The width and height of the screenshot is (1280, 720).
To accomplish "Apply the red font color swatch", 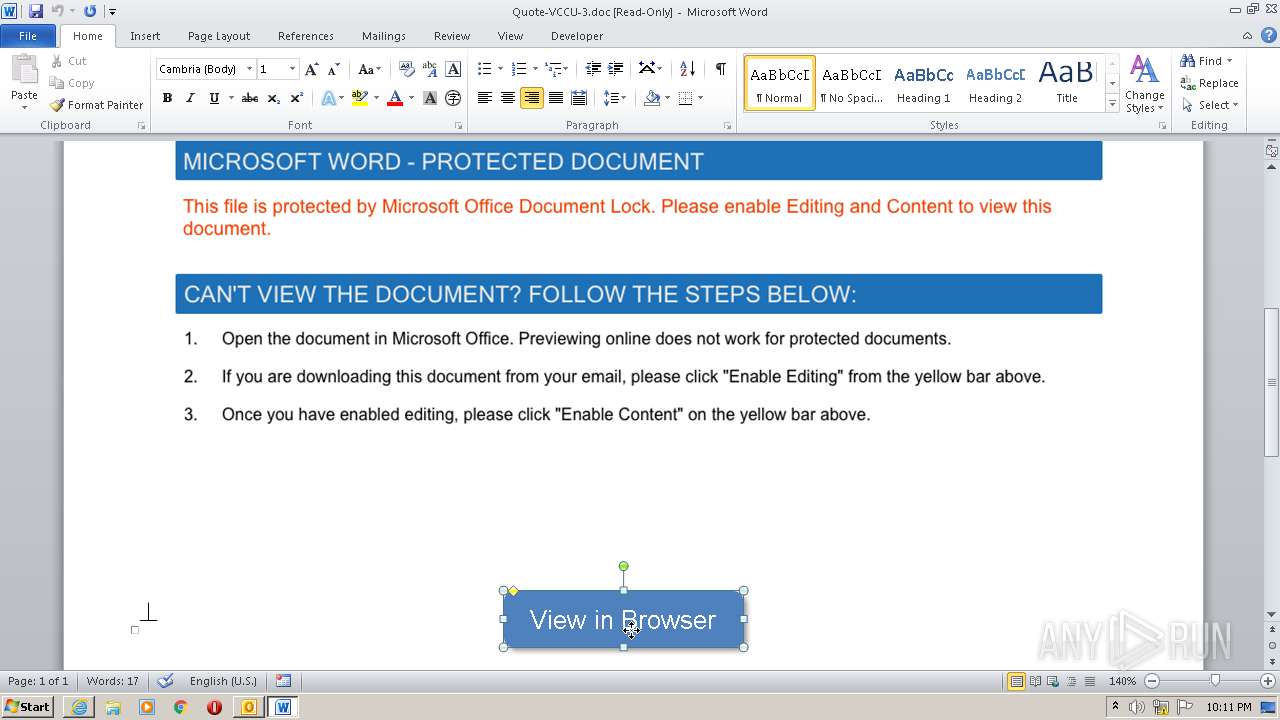I will (395, 98).
